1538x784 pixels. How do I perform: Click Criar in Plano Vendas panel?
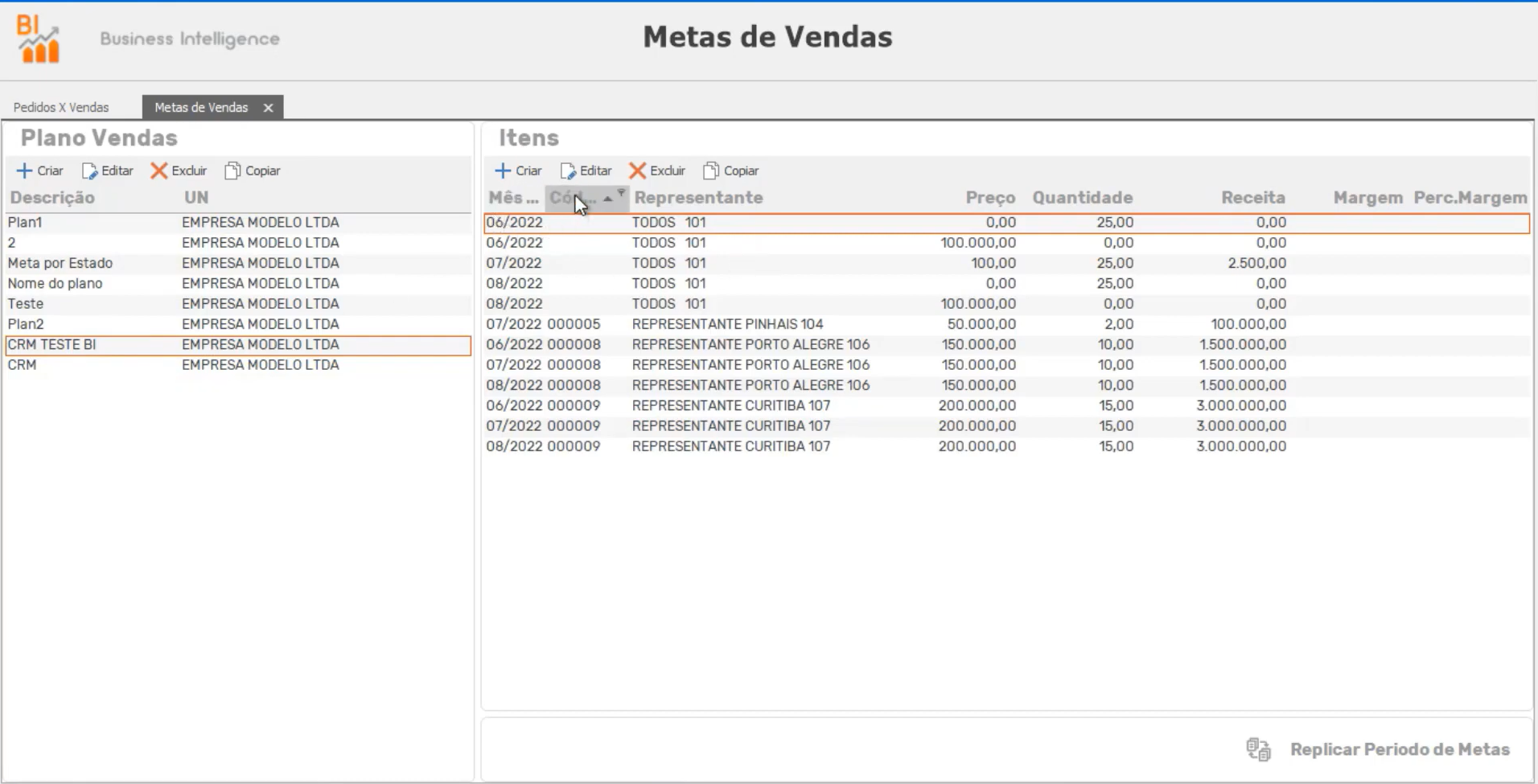click(x=40, y=170)
